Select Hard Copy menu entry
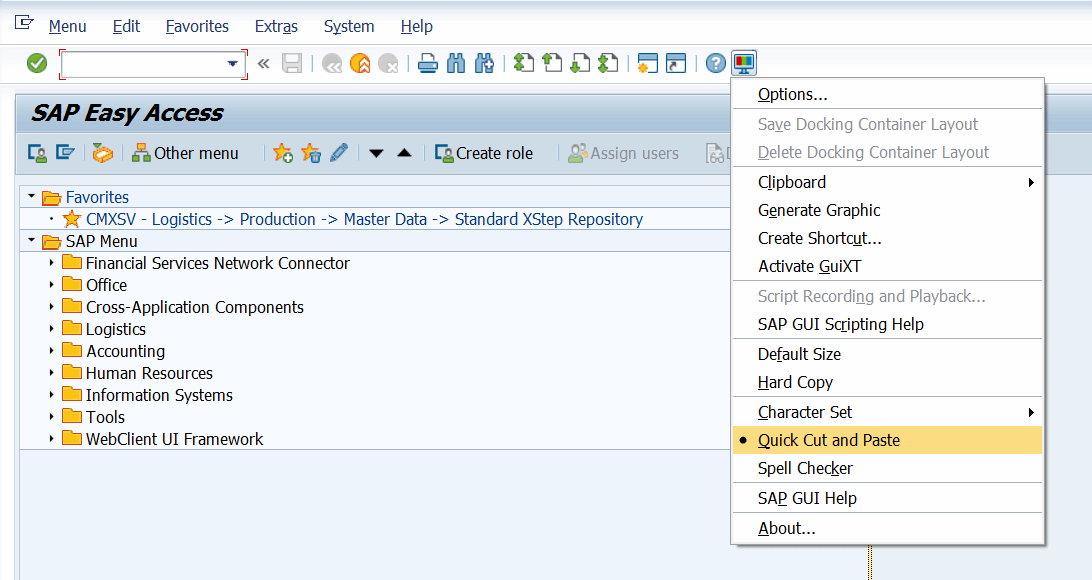 (887, 382)
